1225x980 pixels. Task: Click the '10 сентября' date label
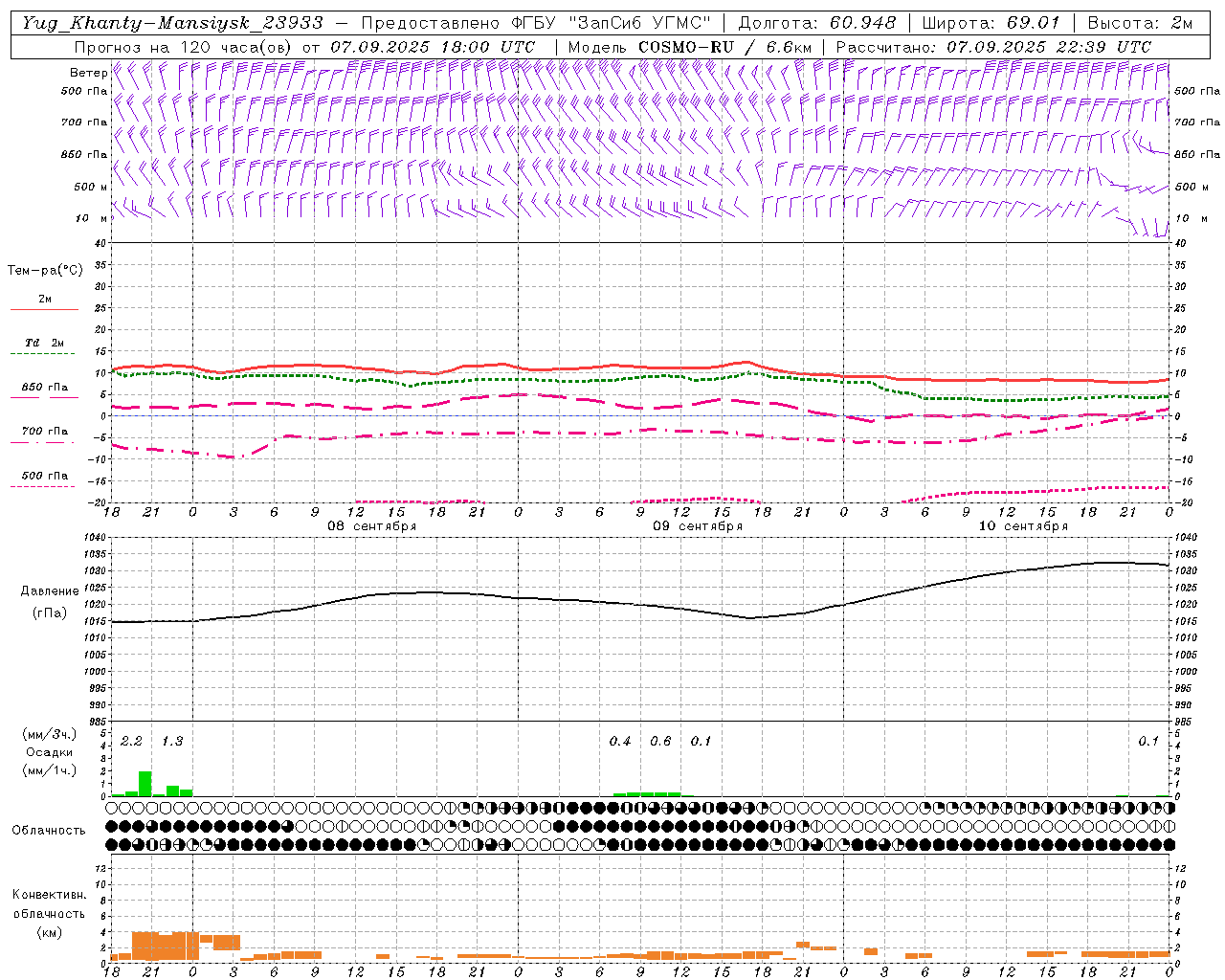tap(1023, 526)
